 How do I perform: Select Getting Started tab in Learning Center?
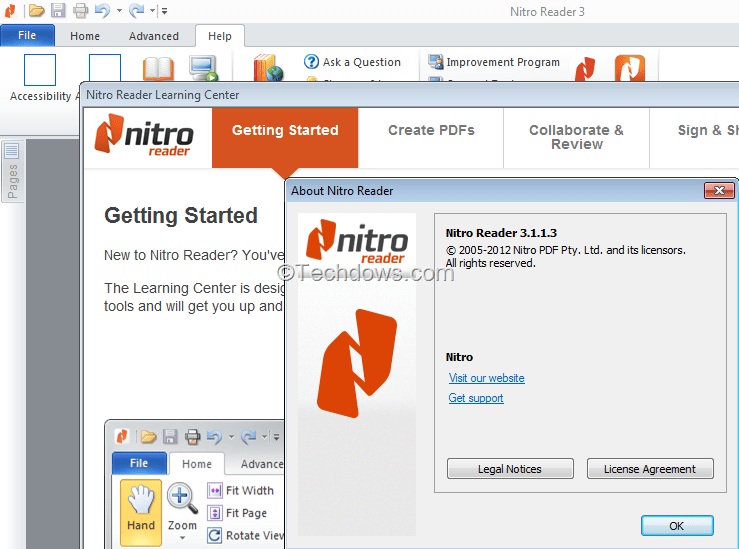(285, 138)
